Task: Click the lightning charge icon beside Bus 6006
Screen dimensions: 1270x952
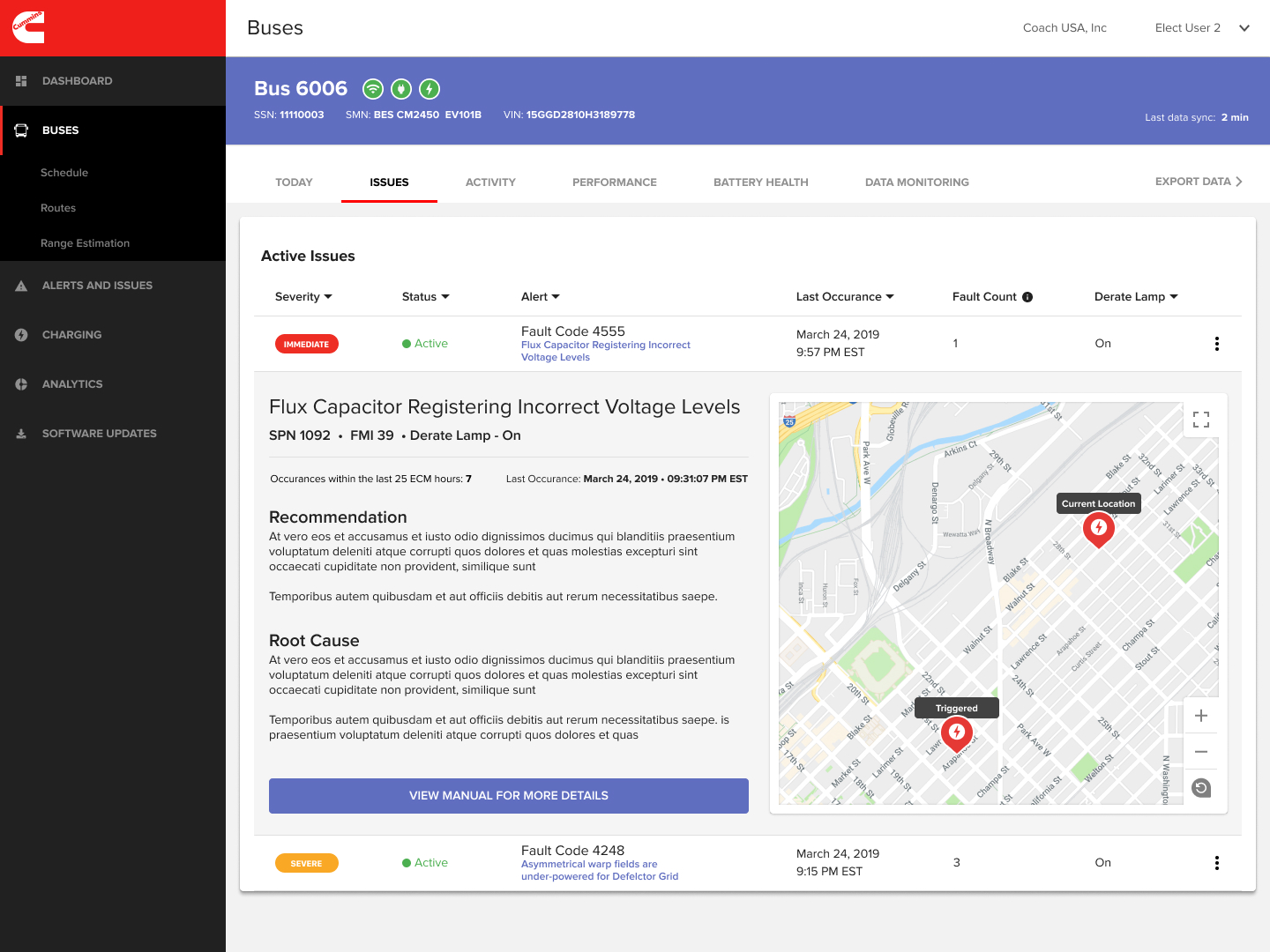Action: [x=430, y=89]
